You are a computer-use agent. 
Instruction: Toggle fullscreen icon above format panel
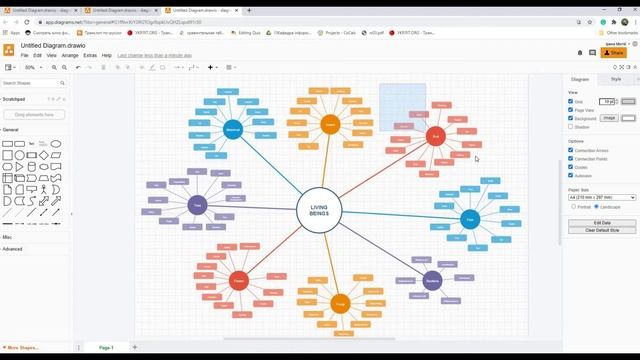point(622,67)
